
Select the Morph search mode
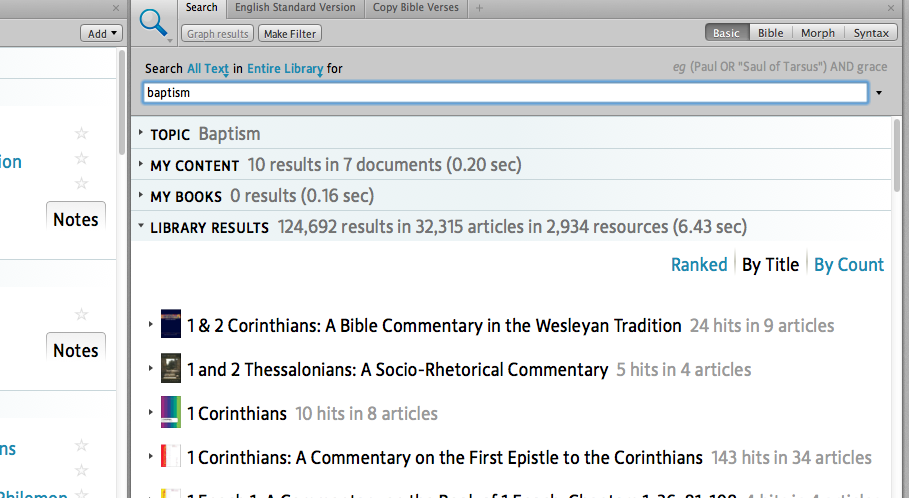click(x=817, y=33)
